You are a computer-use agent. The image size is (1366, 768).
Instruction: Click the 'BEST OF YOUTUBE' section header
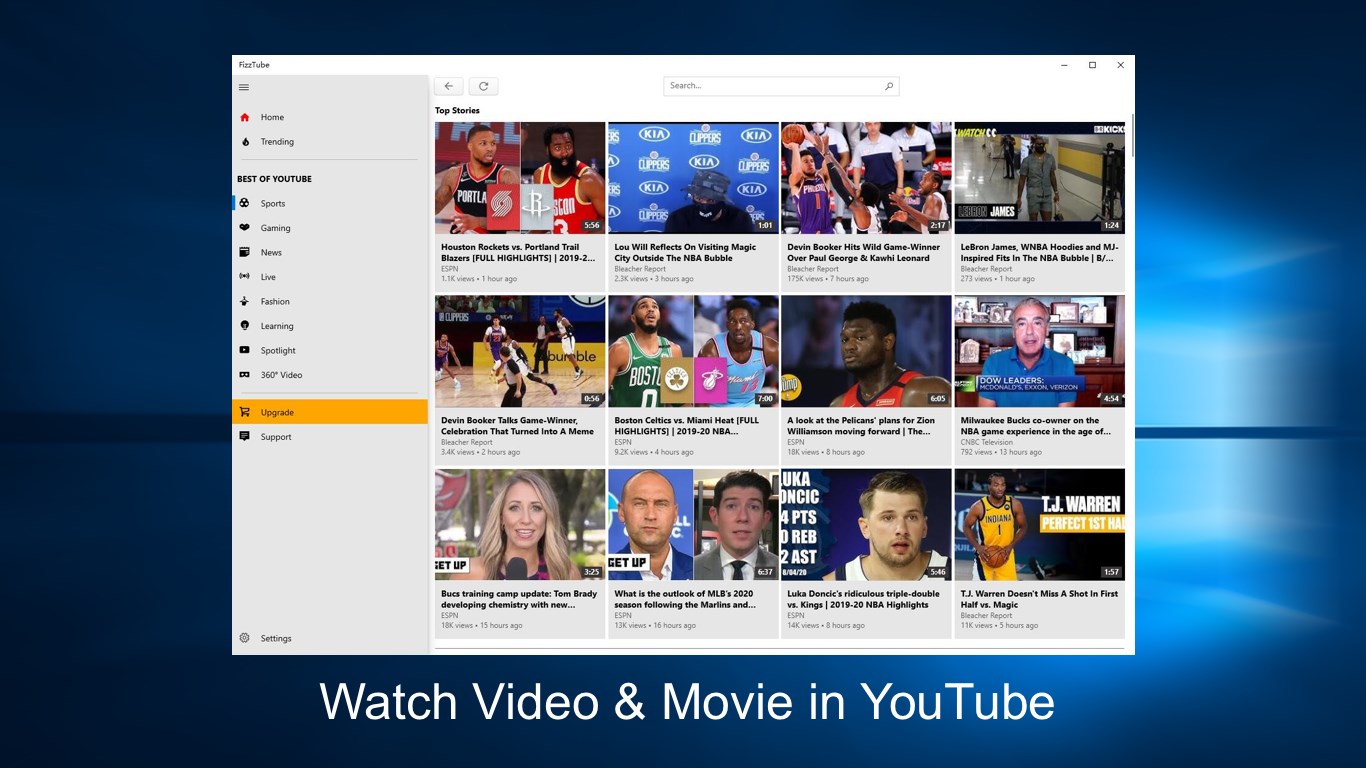pyautogui.click(x=274, y=179)
